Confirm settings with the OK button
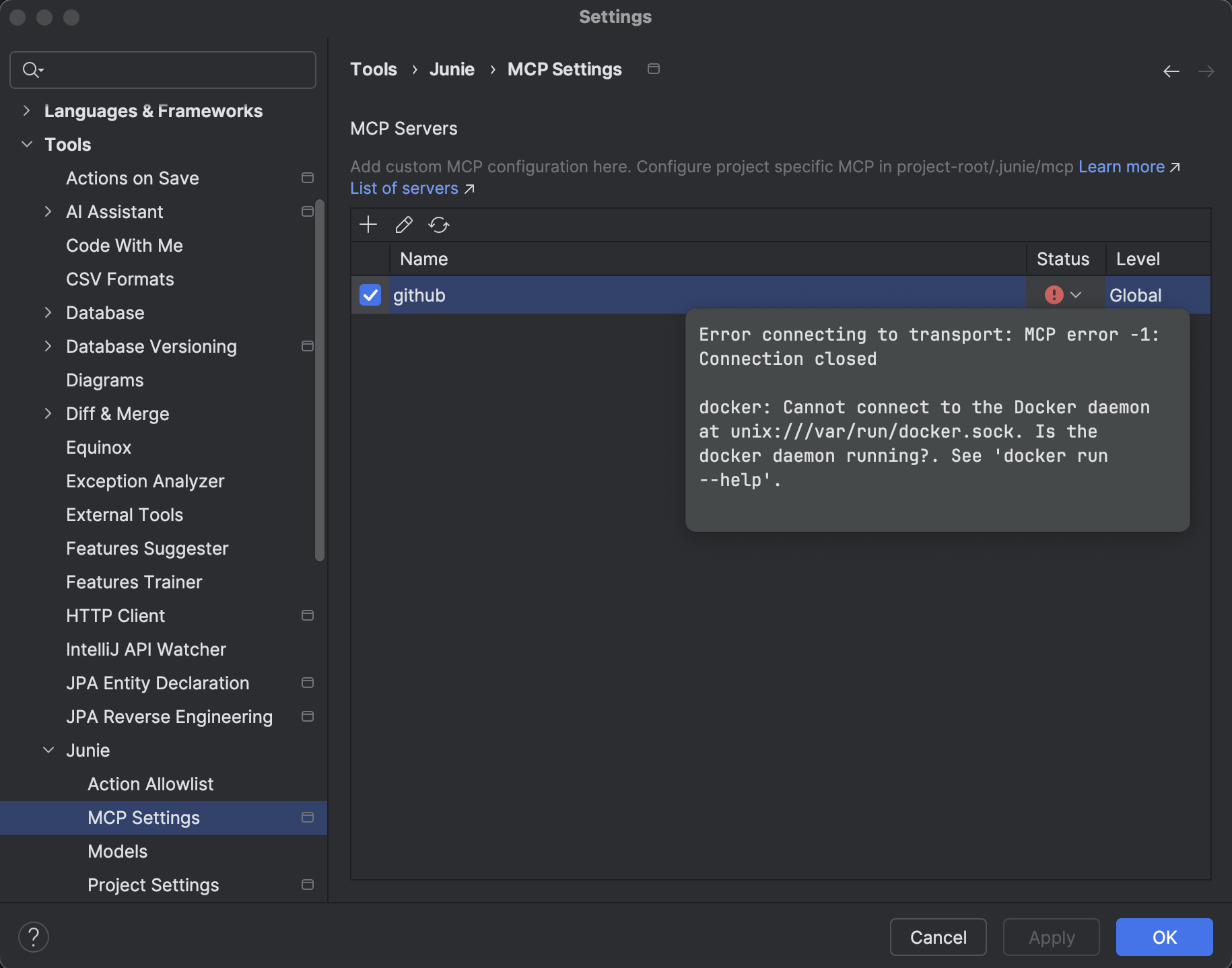The width and height of the screenshot is (1232, 968). [x=1163, y=936]
